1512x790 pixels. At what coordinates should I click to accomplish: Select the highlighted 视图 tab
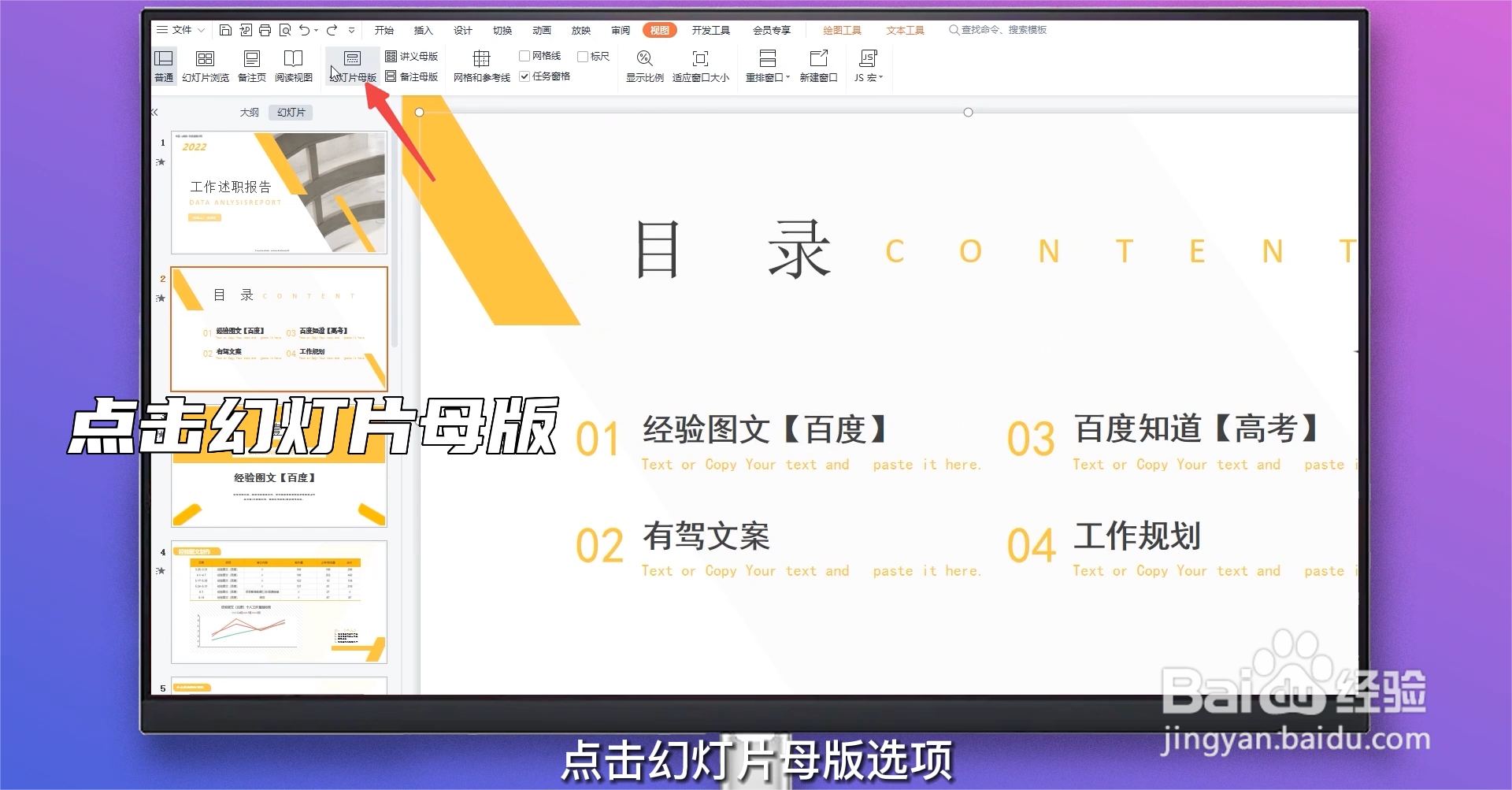pyautogui.click(x=660, y=30)
